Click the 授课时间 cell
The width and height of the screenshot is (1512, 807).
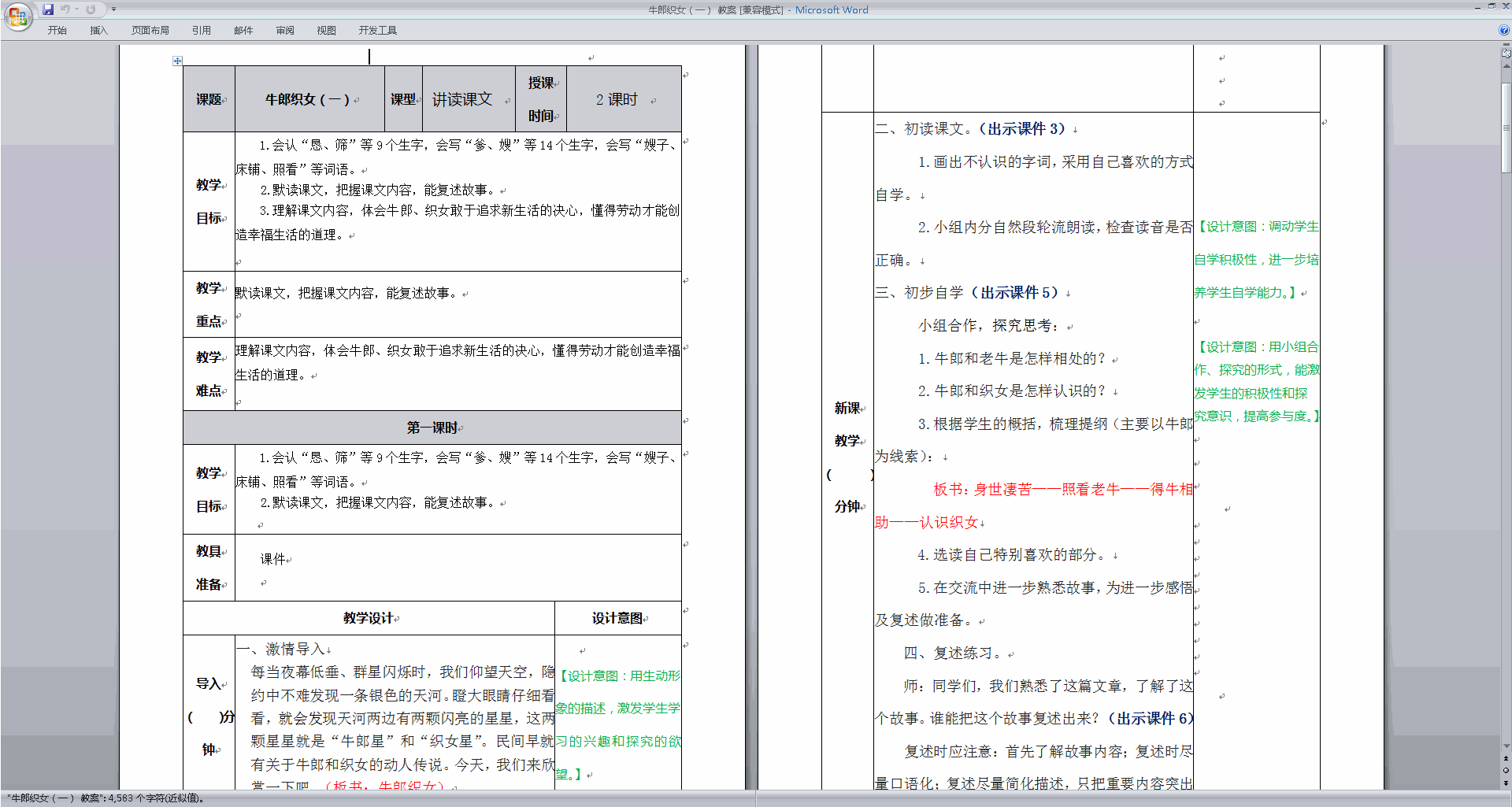pos(541,99)
